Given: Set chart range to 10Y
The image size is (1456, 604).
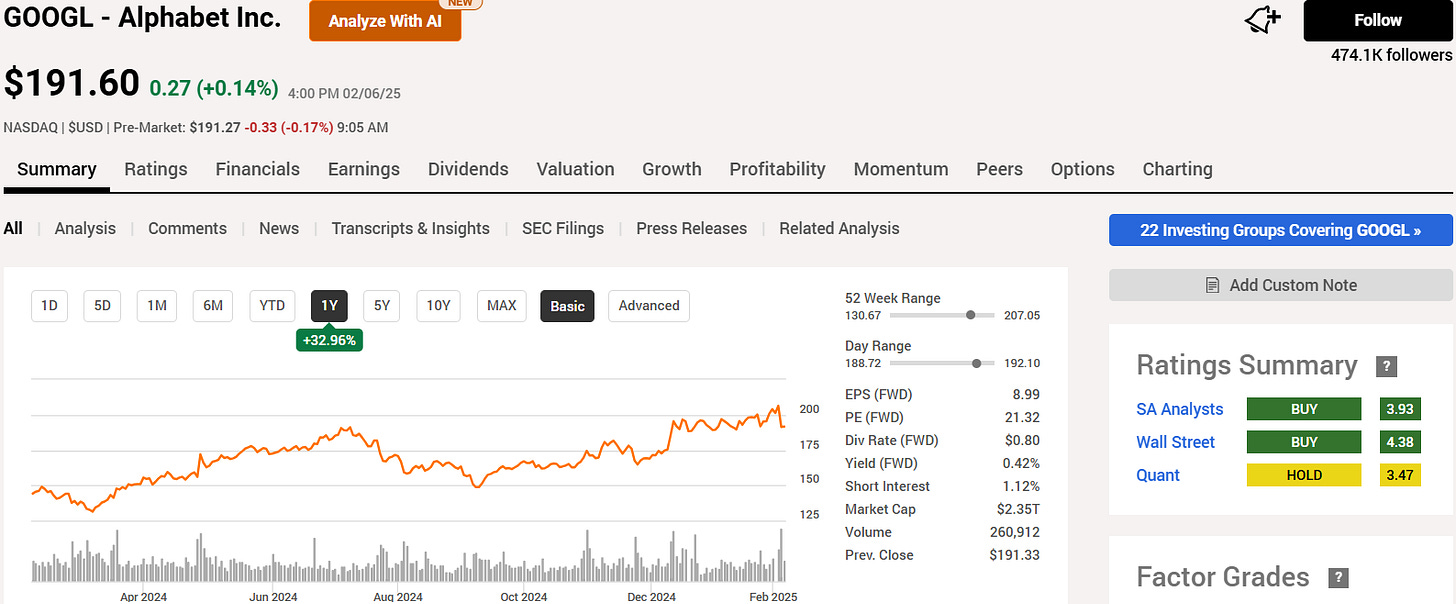Looking at the screenshot, I should [x=439, y=306].
